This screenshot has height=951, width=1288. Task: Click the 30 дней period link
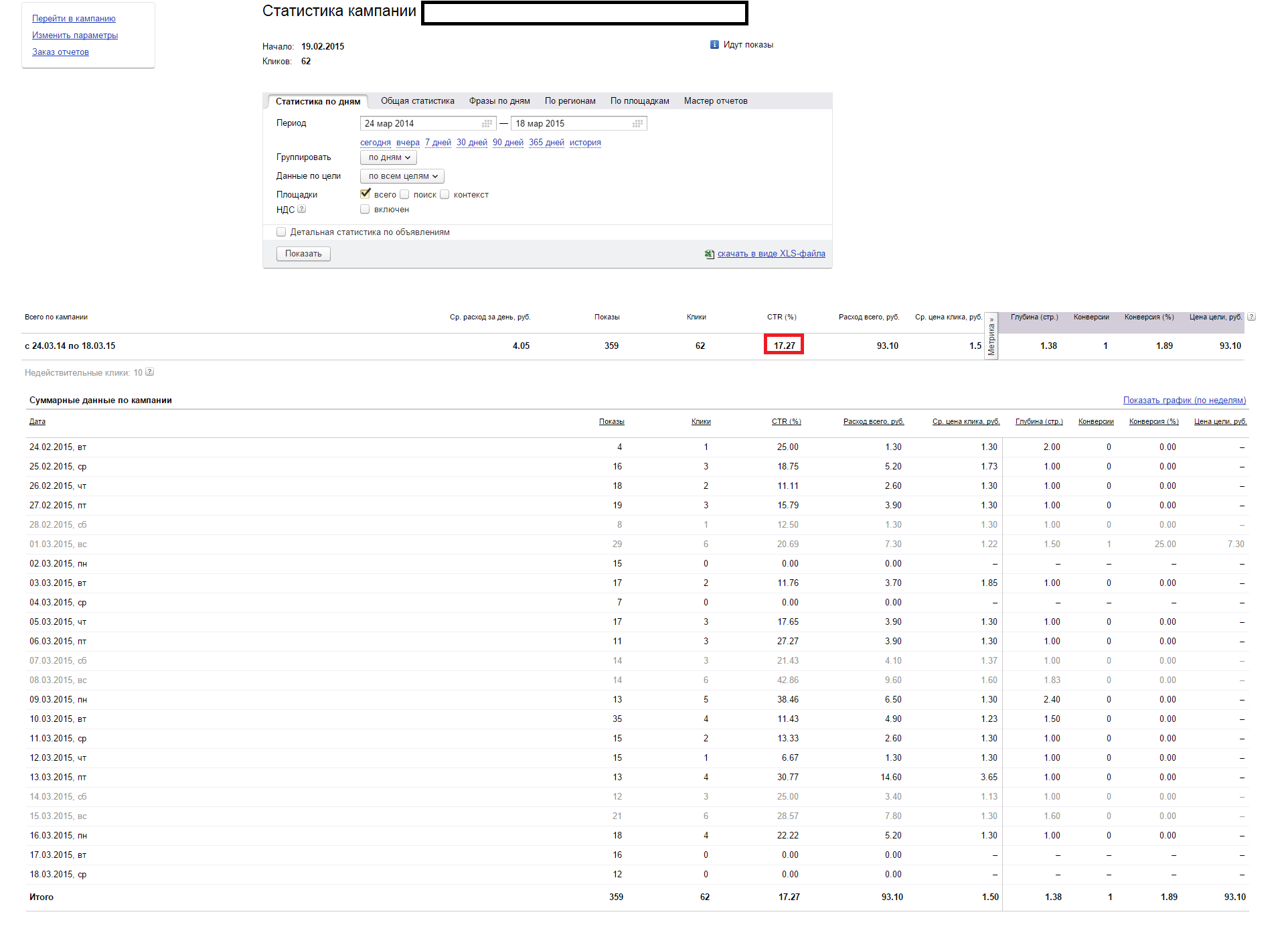click(x=471, y=143)
